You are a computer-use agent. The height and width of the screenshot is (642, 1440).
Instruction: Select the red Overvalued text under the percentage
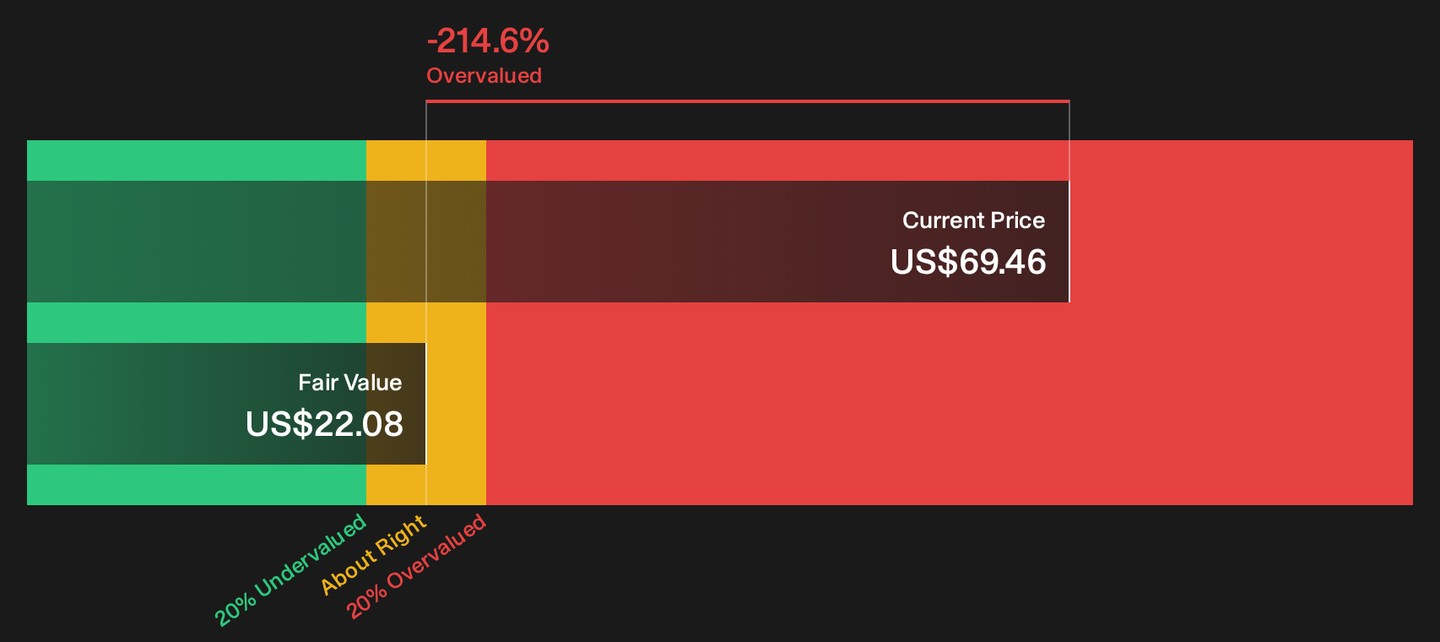tap(484, 76)
